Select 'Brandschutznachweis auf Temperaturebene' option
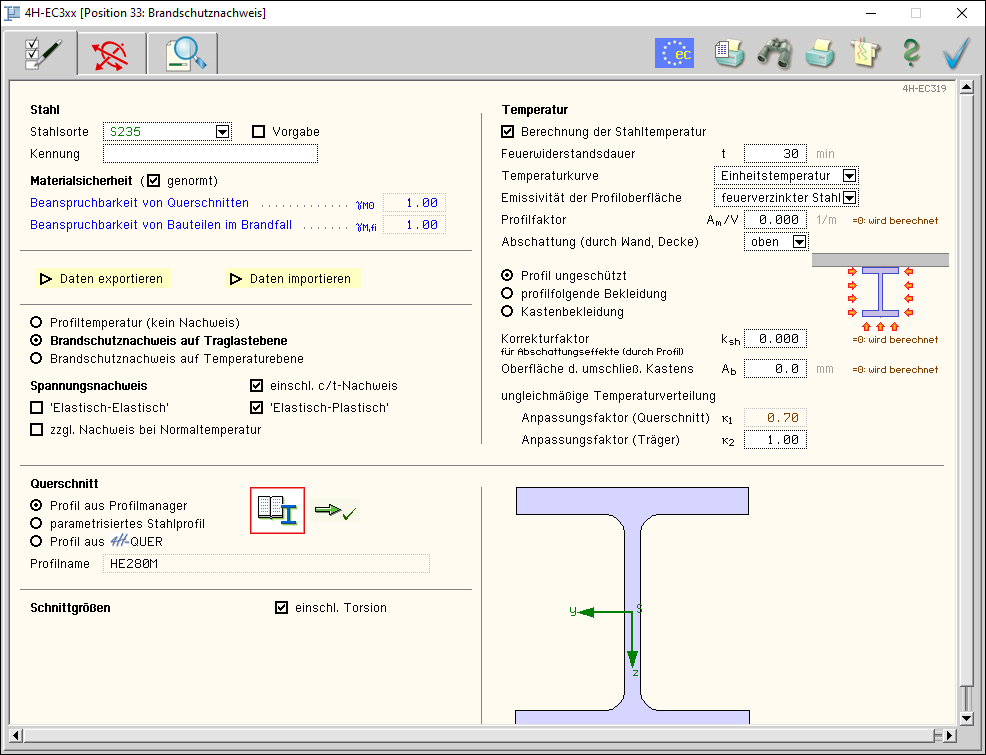The image size is (986, 755). [37, 358]
